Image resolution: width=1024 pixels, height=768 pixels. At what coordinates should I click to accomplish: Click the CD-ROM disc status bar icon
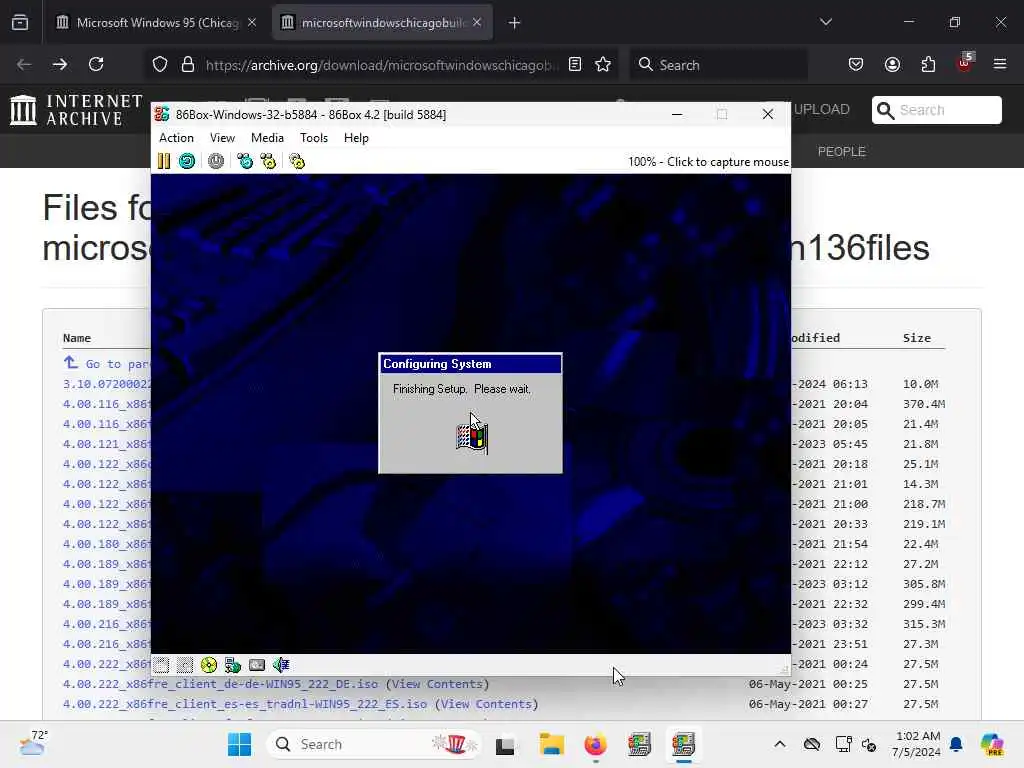(209, 665)
